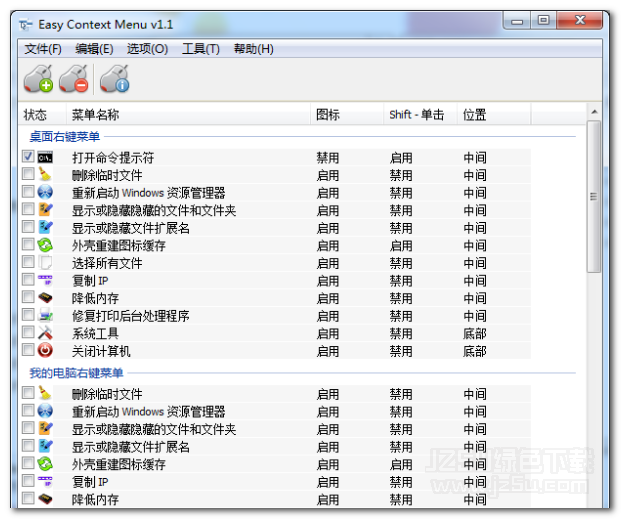Click 显示或隐藏隐藏的文件和文件夹 under 我的电脑右键菜单
This screenshot has width=621, height=519.
[x=154, y=429]
